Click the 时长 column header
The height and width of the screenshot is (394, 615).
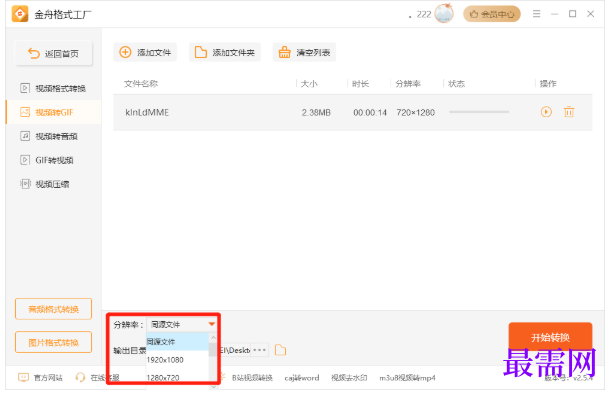[360, 84]
